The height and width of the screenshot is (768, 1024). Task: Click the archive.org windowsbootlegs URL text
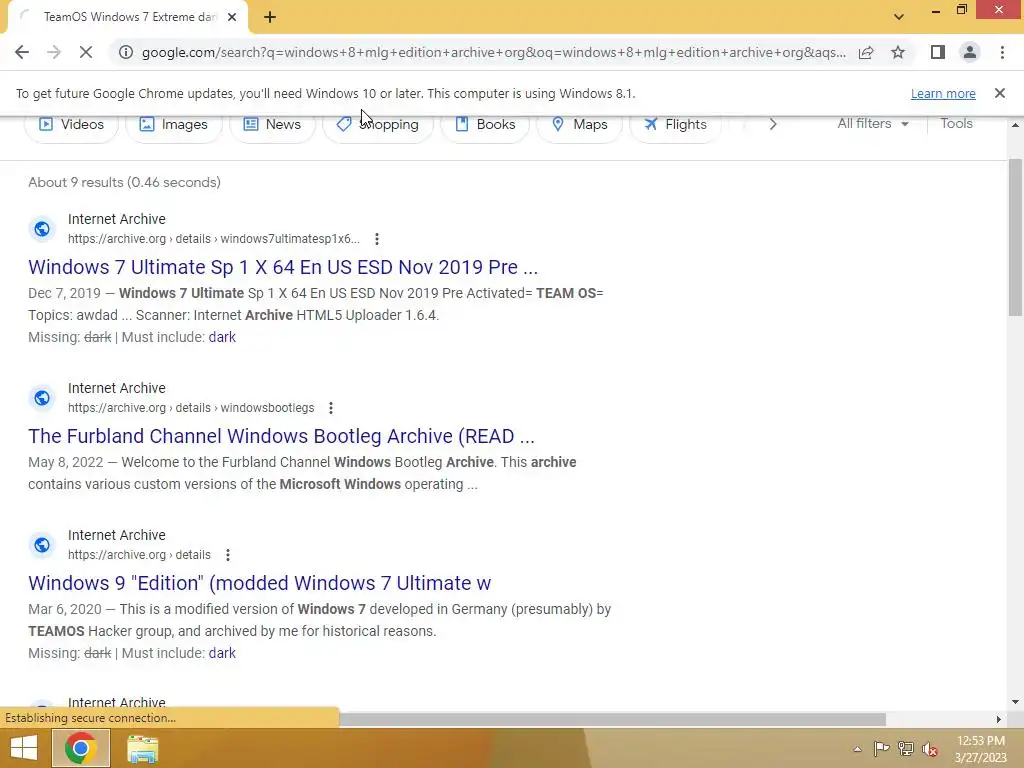pyautogui.click(x=191, y=408)
